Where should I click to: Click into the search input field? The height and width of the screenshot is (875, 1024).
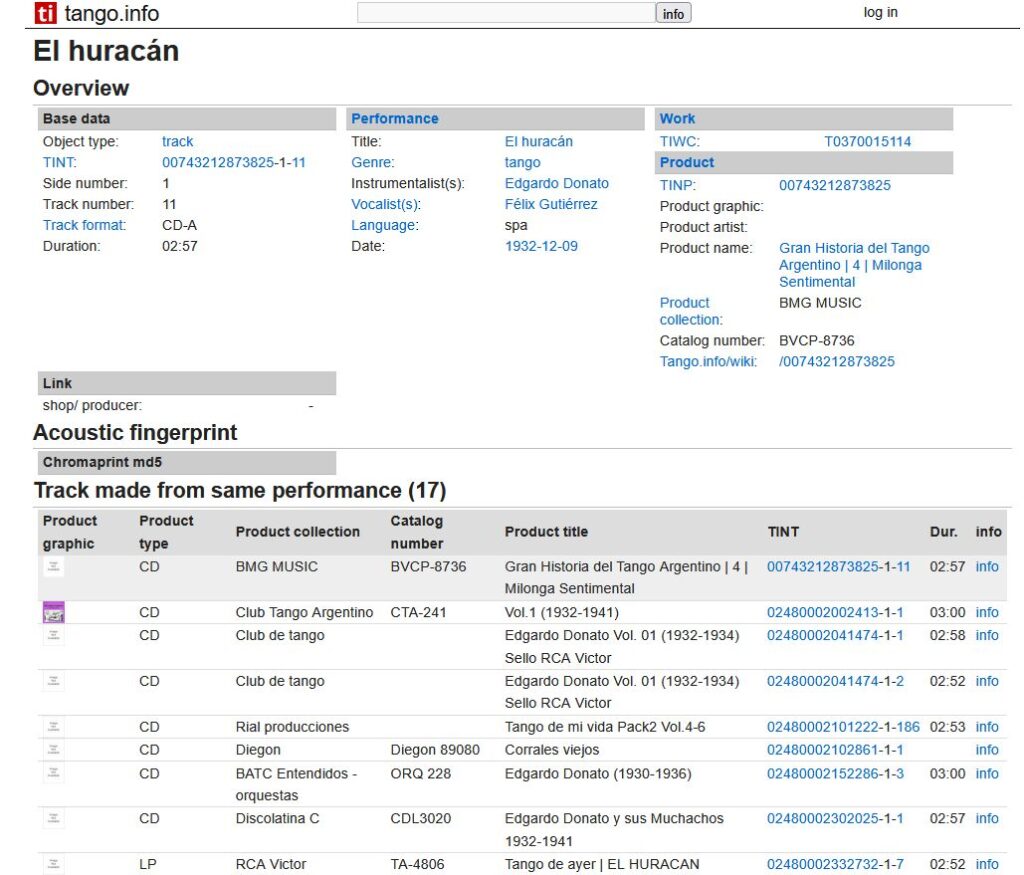(x=506, y=13)
